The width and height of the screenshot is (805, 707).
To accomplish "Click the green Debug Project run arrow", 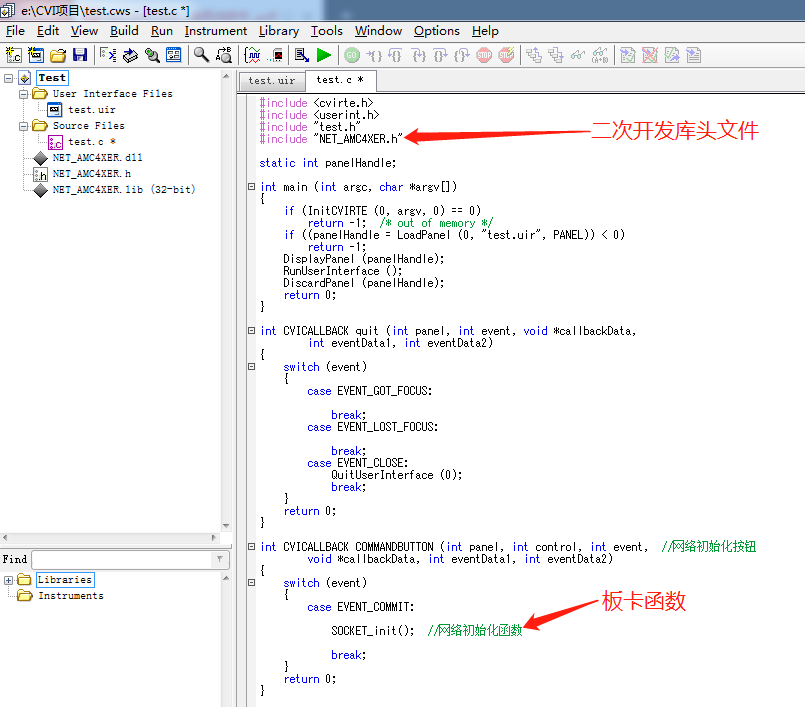I will point(324,55).
